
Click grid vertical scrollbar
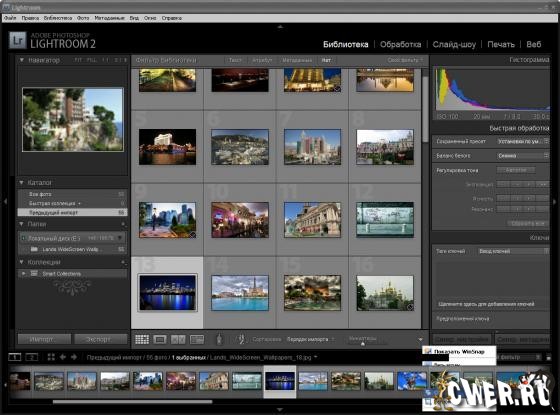point(425,109)
